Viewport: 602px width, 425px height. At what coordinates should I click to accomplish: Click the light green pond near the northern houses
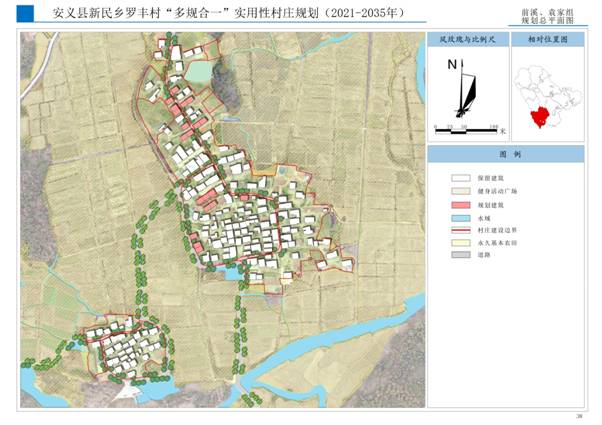coord(198,71)
